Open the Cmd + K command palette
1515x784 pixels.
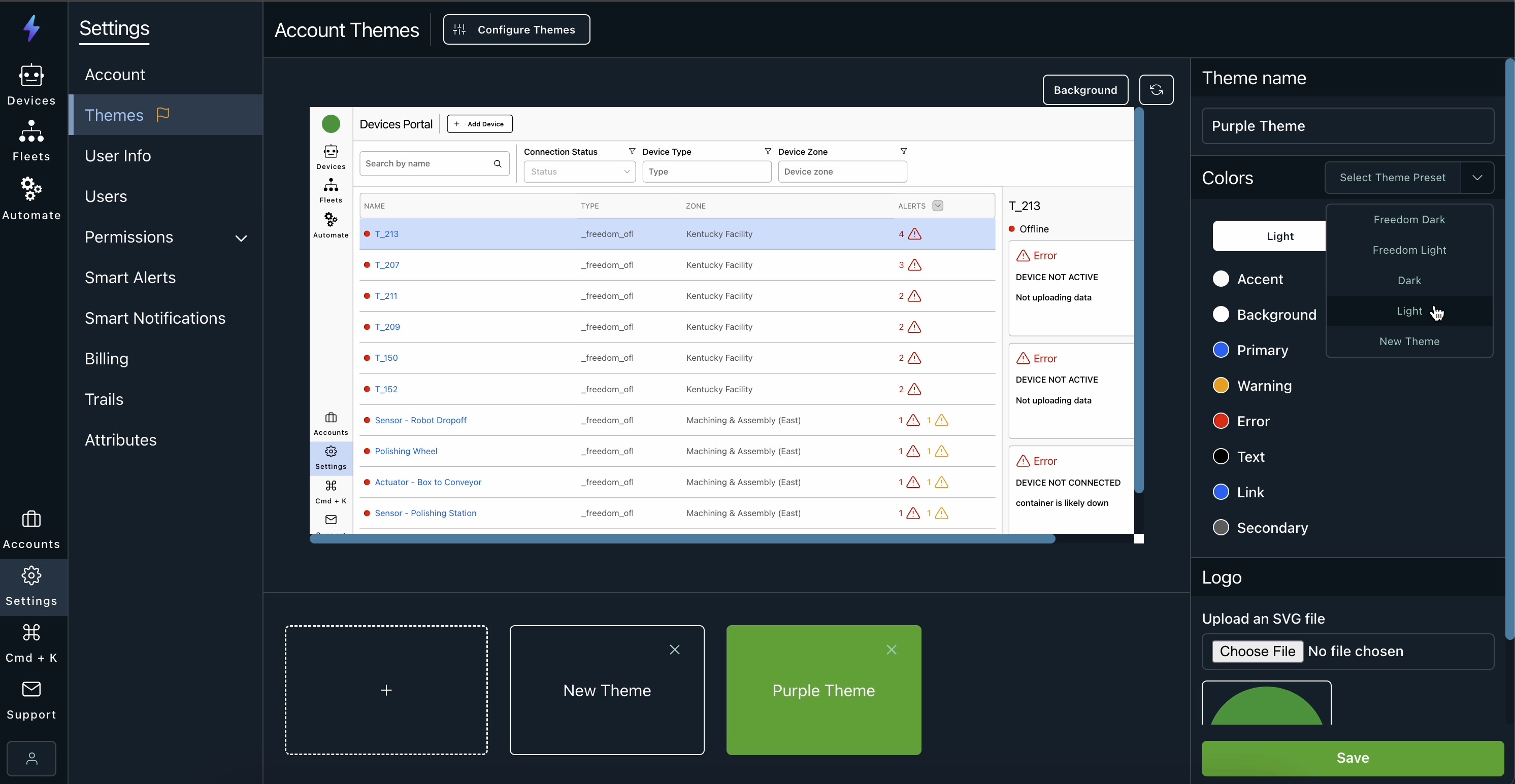[x=31, y=642]
